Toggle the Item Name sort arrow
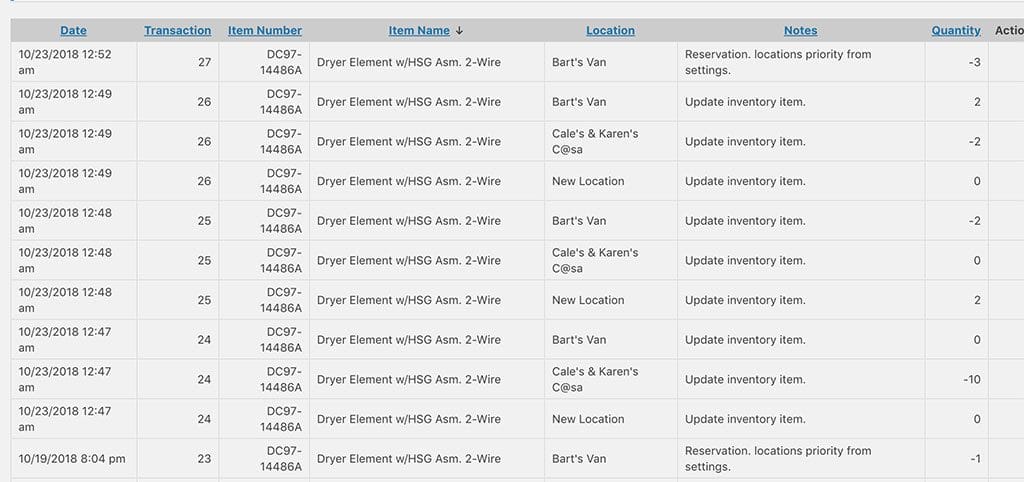Image resolution: width=1024 pixels, height=482 pixels. (x=459, y=31)
